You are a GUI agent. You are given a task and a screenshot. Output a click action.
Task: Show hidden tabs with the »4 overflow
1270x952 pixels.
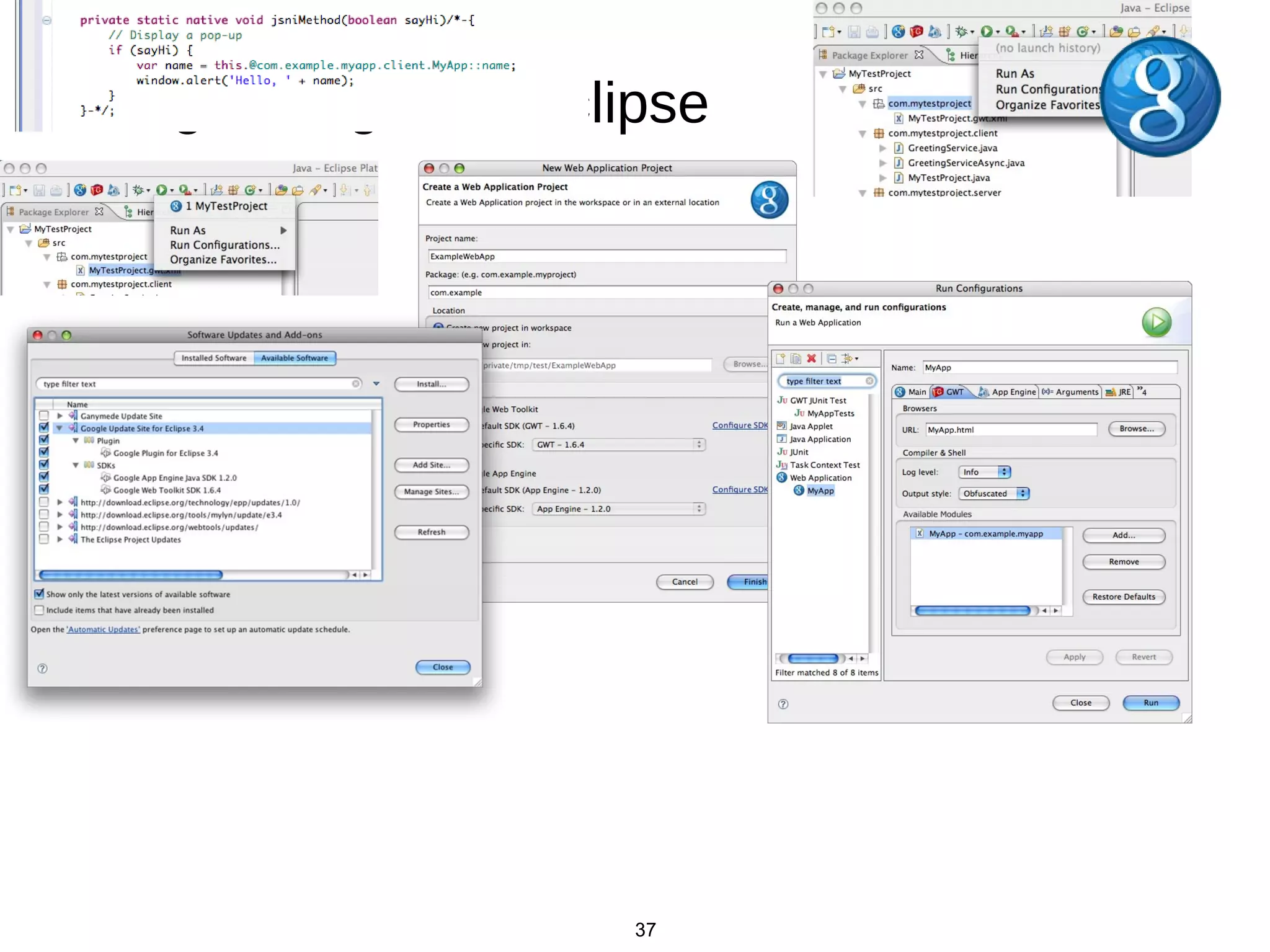point(1142,391)
